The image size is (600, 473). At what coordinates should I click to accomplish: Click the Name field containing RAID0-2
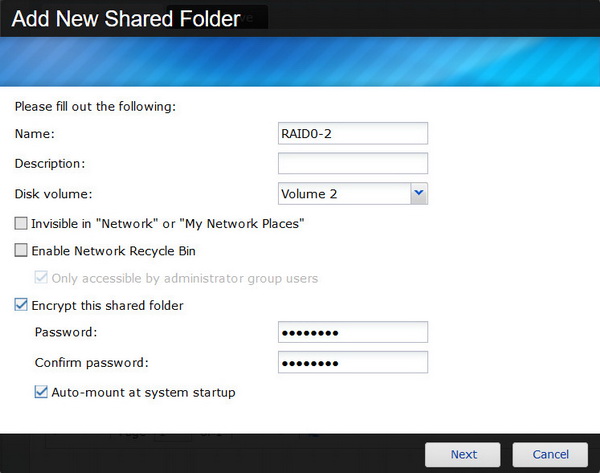coord(352,133)
